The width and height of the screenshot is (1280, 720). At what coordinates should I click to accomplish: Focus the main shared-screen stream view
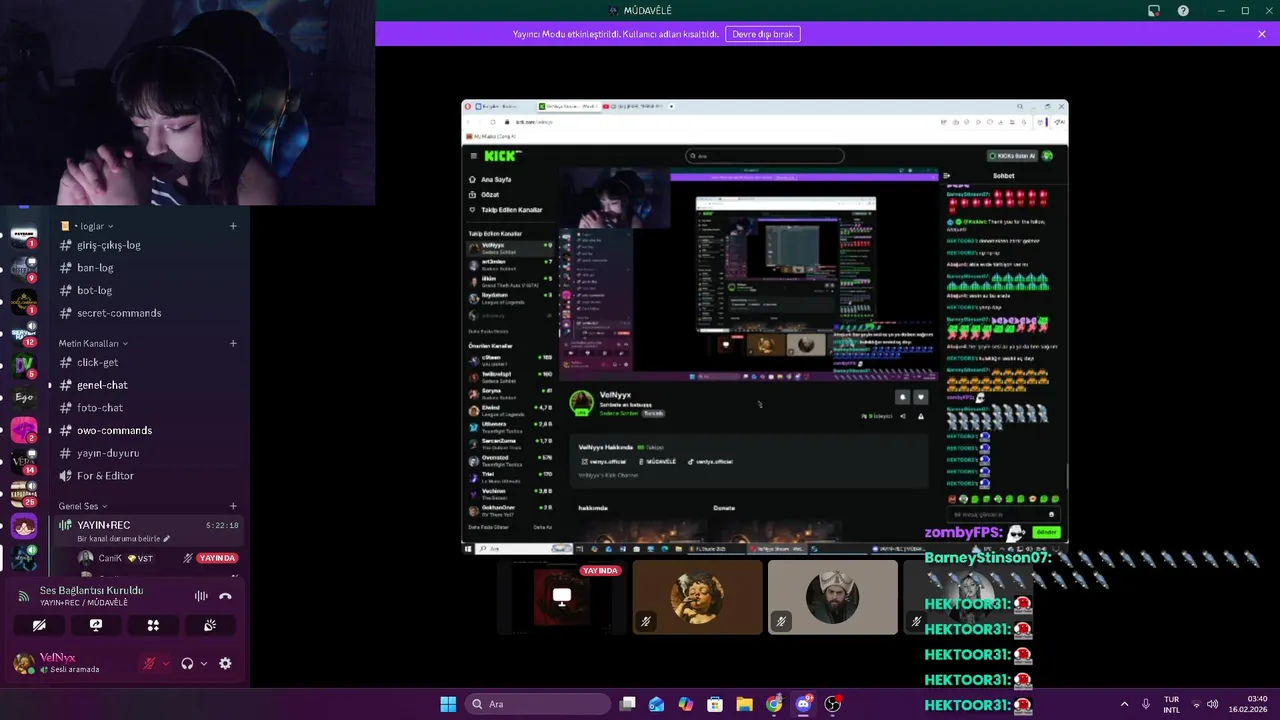[764, 326]
